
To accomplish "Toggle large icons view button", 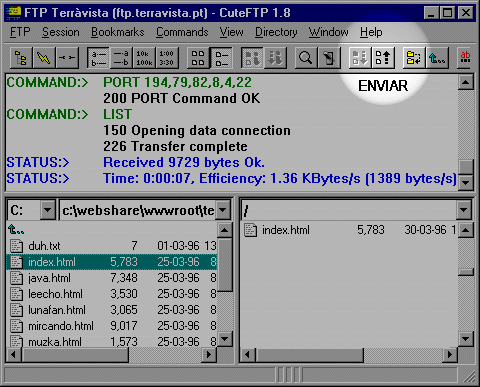I will [x=198, y=58].
